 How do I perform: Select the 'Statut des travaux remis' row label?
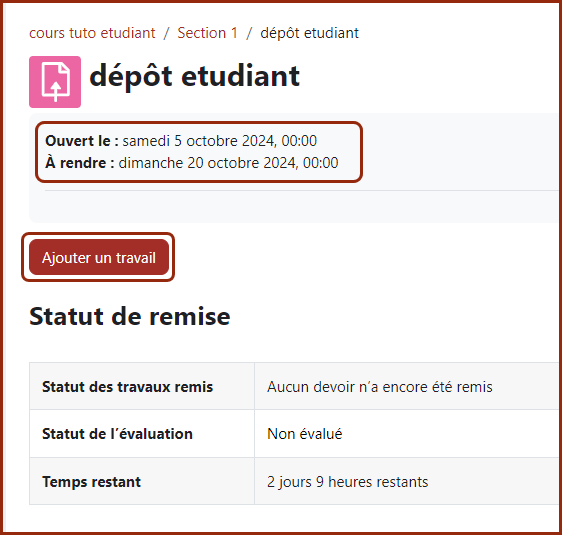128,387
